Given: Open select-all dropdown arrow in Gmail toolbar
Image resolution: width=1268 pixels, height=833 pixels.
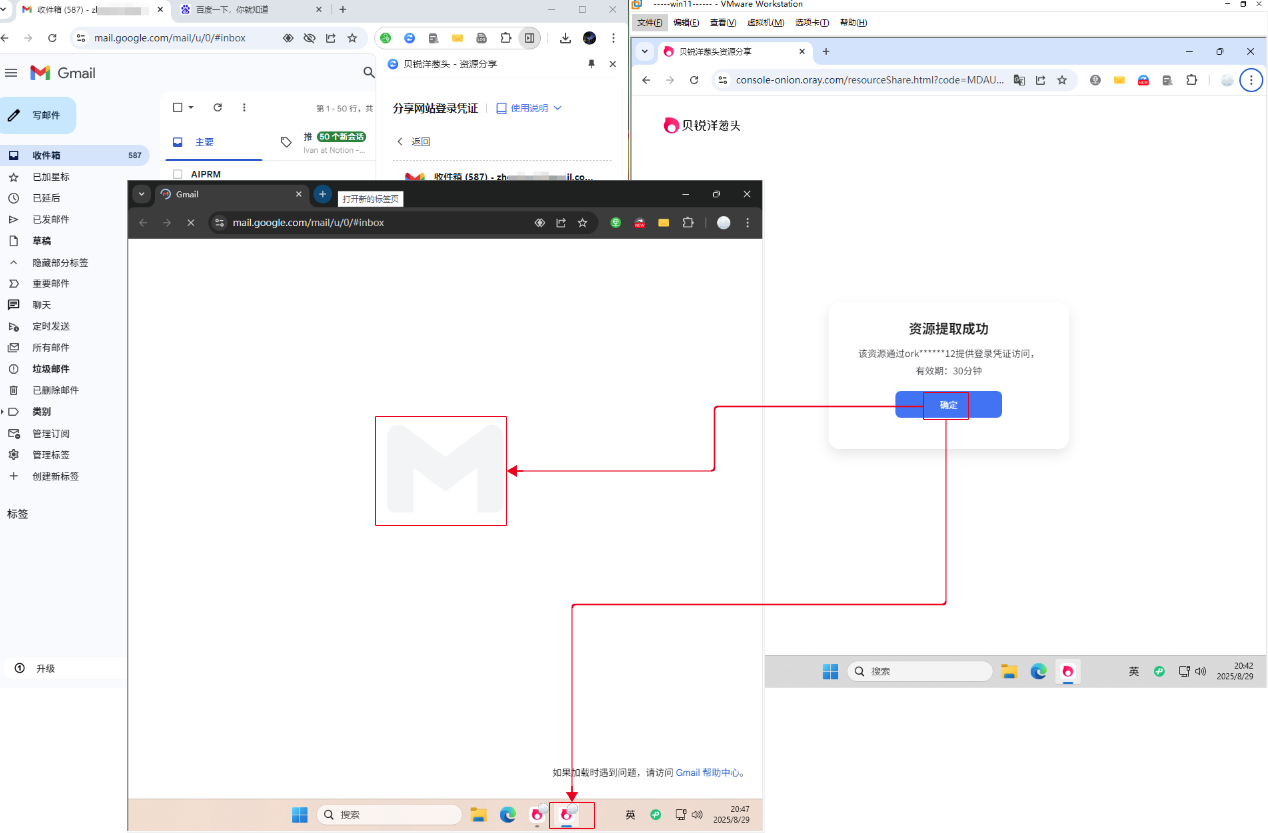Looking at the screenshot, I should pos(191,107).
